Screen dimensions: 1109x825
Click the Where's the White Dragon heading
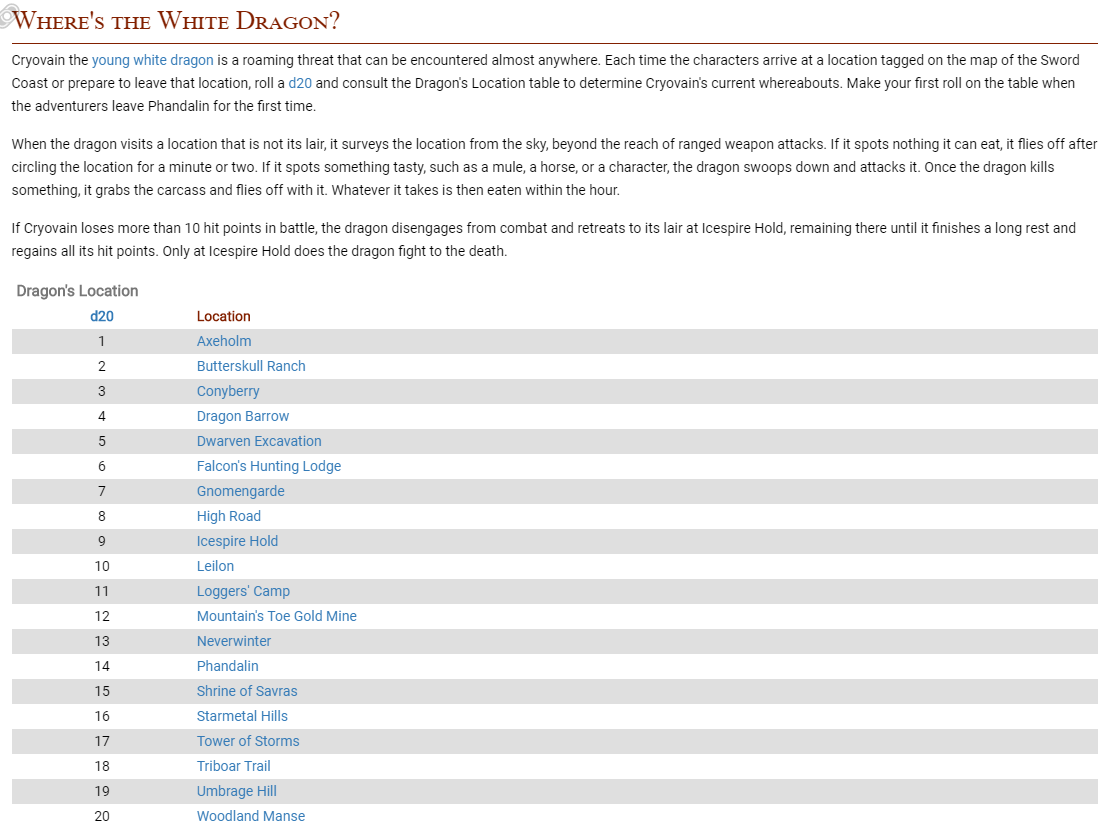pos(176,20)
